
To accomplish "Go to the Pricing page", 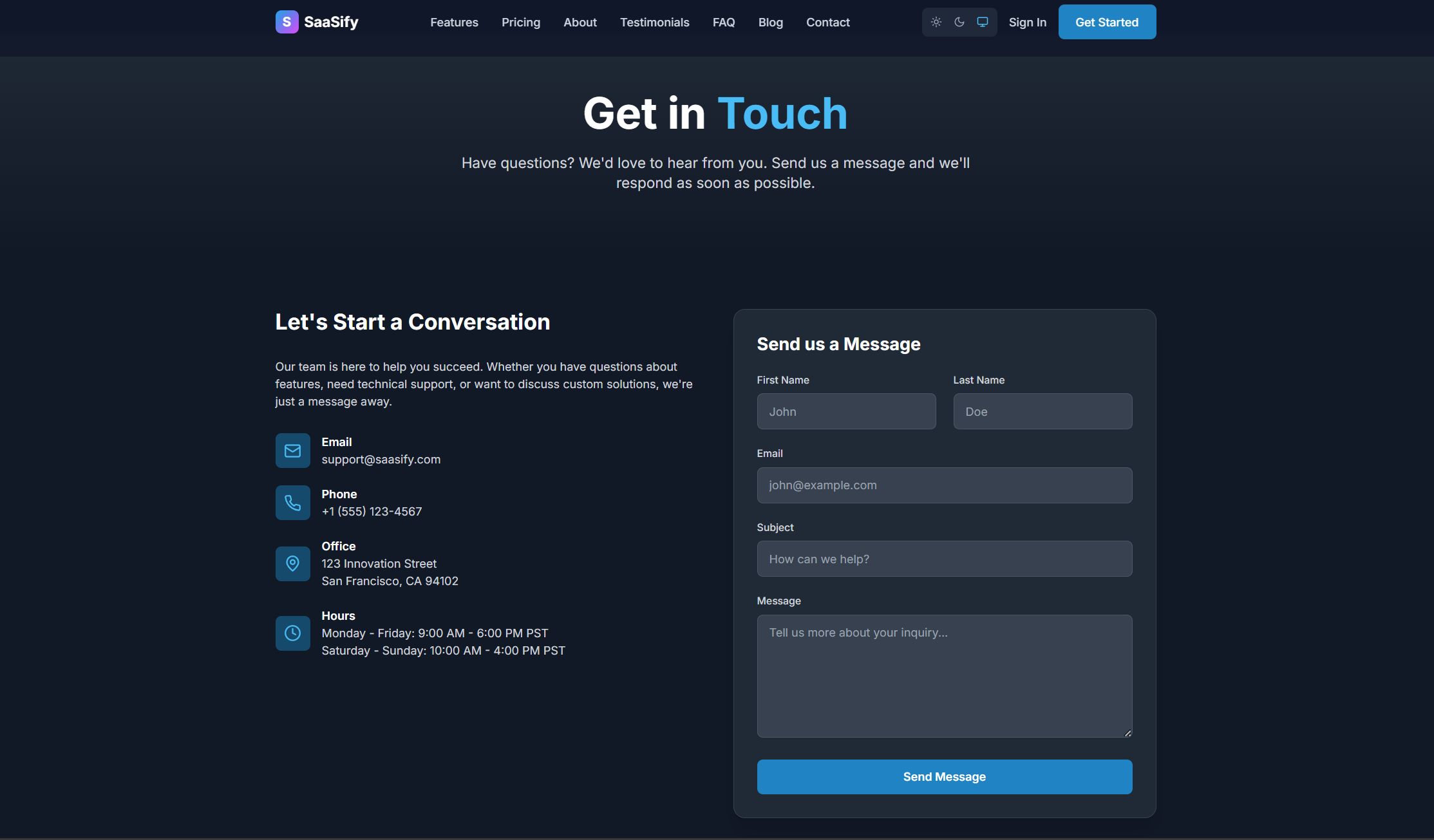I will (520, 23).
